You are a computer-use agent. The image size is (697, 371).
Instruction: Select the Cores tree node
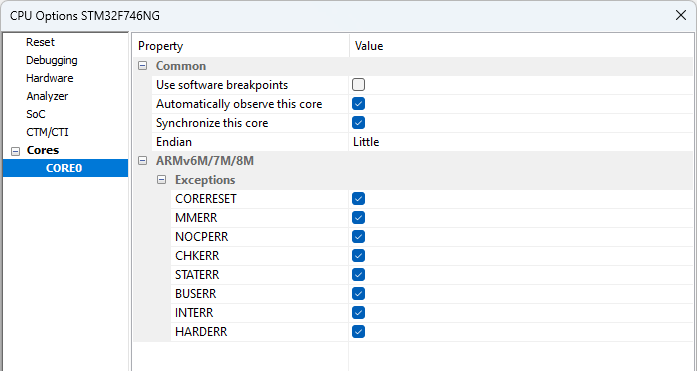(43, 150)
